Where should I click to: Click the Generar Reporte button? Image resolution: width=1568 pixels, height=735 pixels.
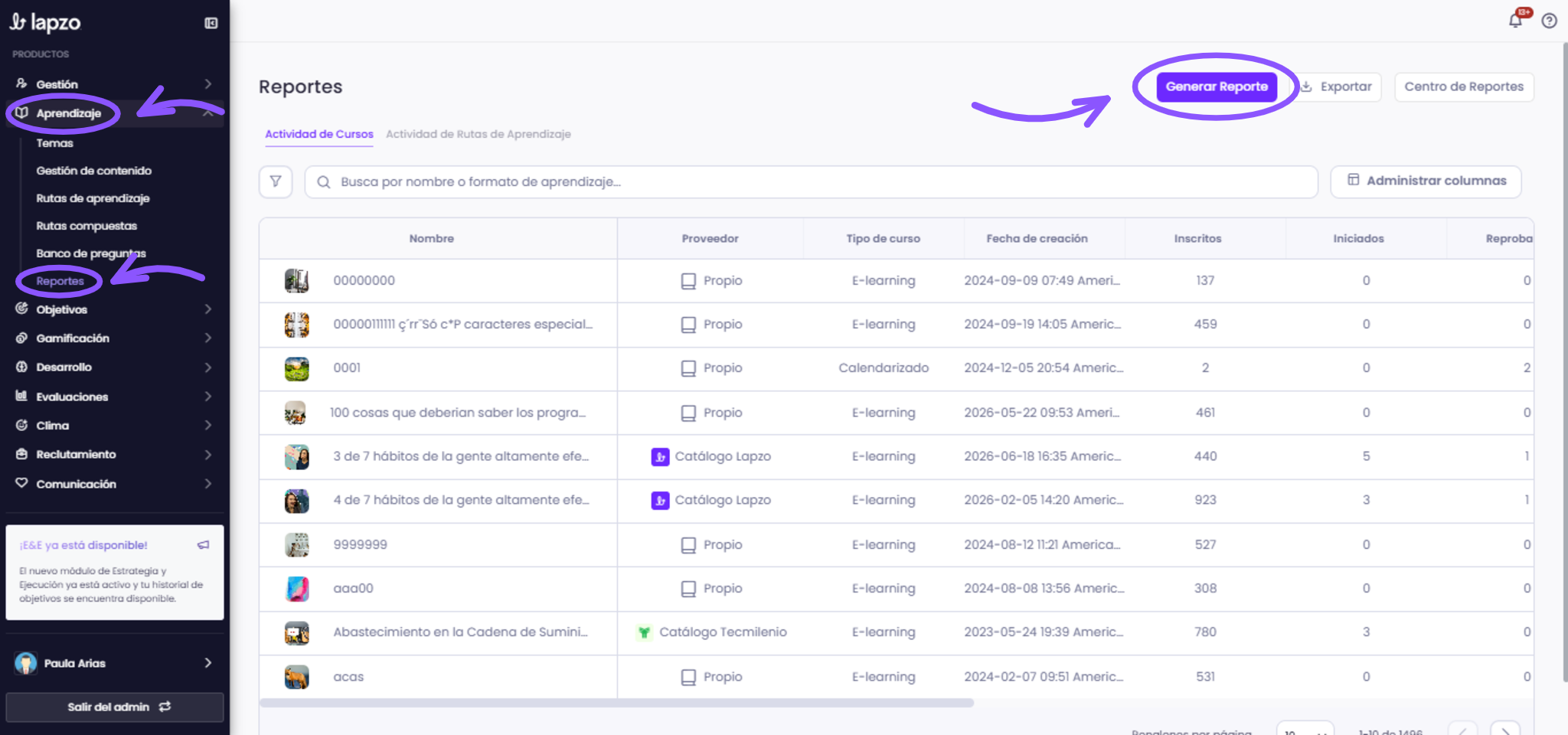[x=1217, y=87]
